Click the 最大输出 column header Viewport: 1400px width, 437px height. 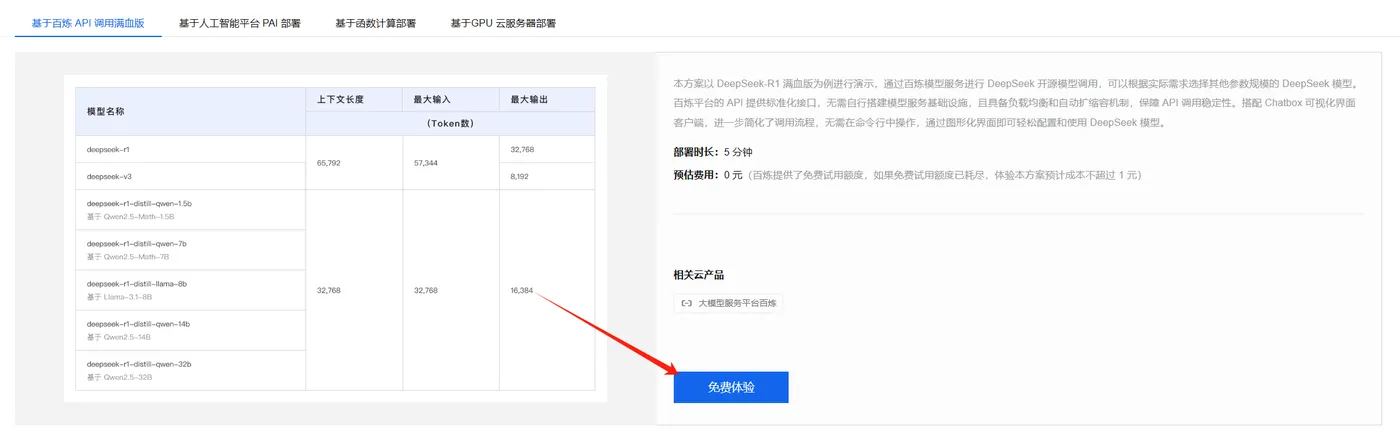[547, 99]
